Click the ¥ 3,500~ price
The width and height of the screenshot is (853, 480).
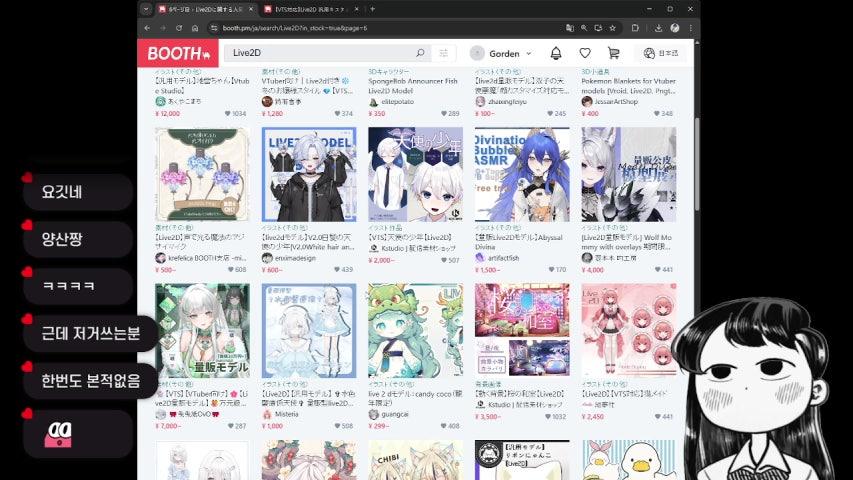(x=488, y=416)
